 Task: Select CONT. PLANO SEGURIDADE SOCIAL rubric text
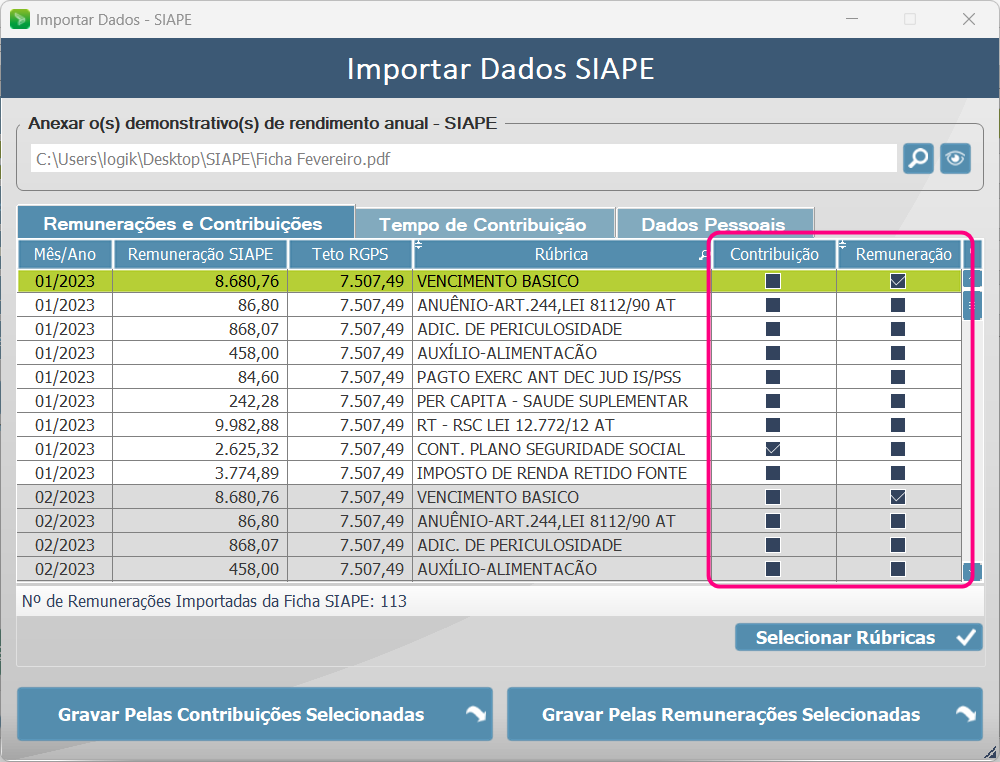550,450
